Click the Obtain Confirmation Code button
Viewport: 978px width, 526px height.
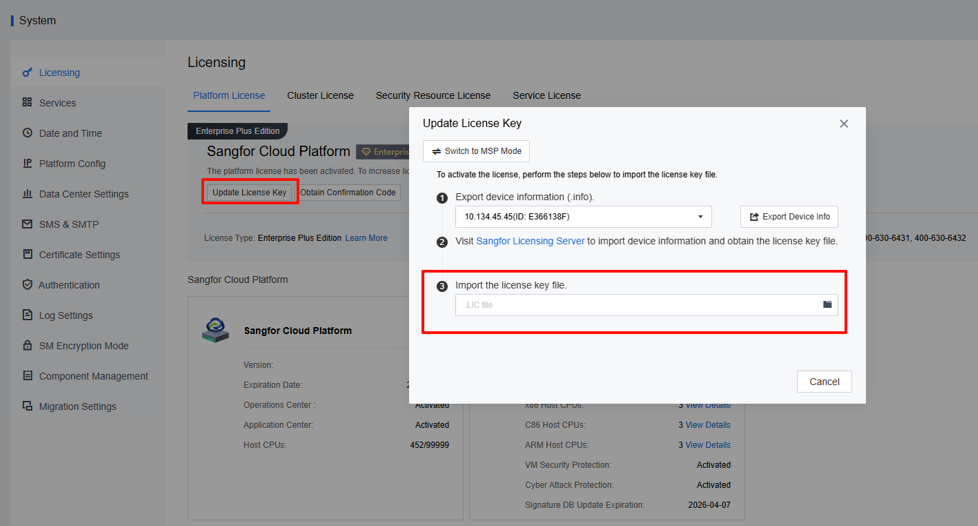click(348, 192)
